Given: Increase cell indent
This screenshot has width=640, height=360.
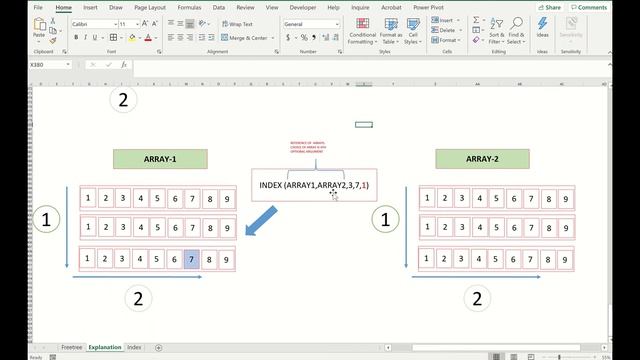Looking at the screenshot, I should (211, 38).
